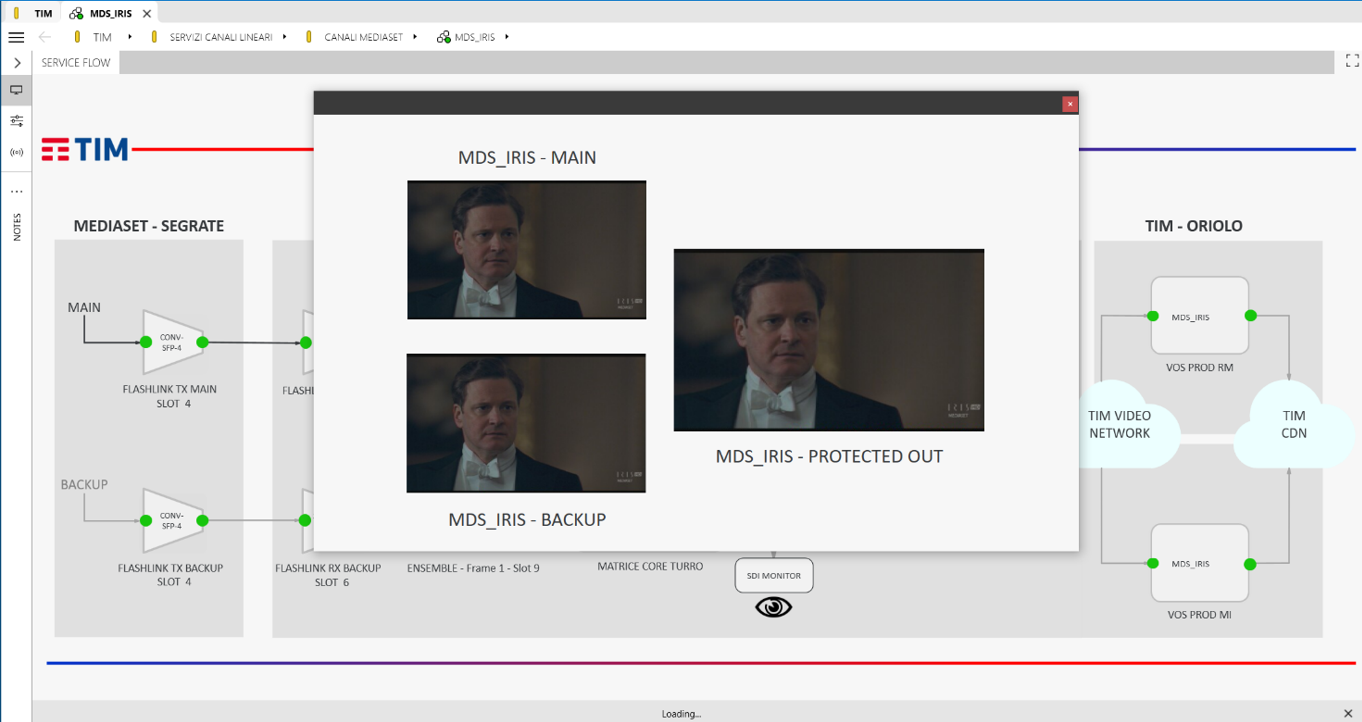Image resolution: width=1362 pixels, height=722 pixels.
Task: Expand the side panel chevron
Action: pyautogui.click(x=17, y=63)
